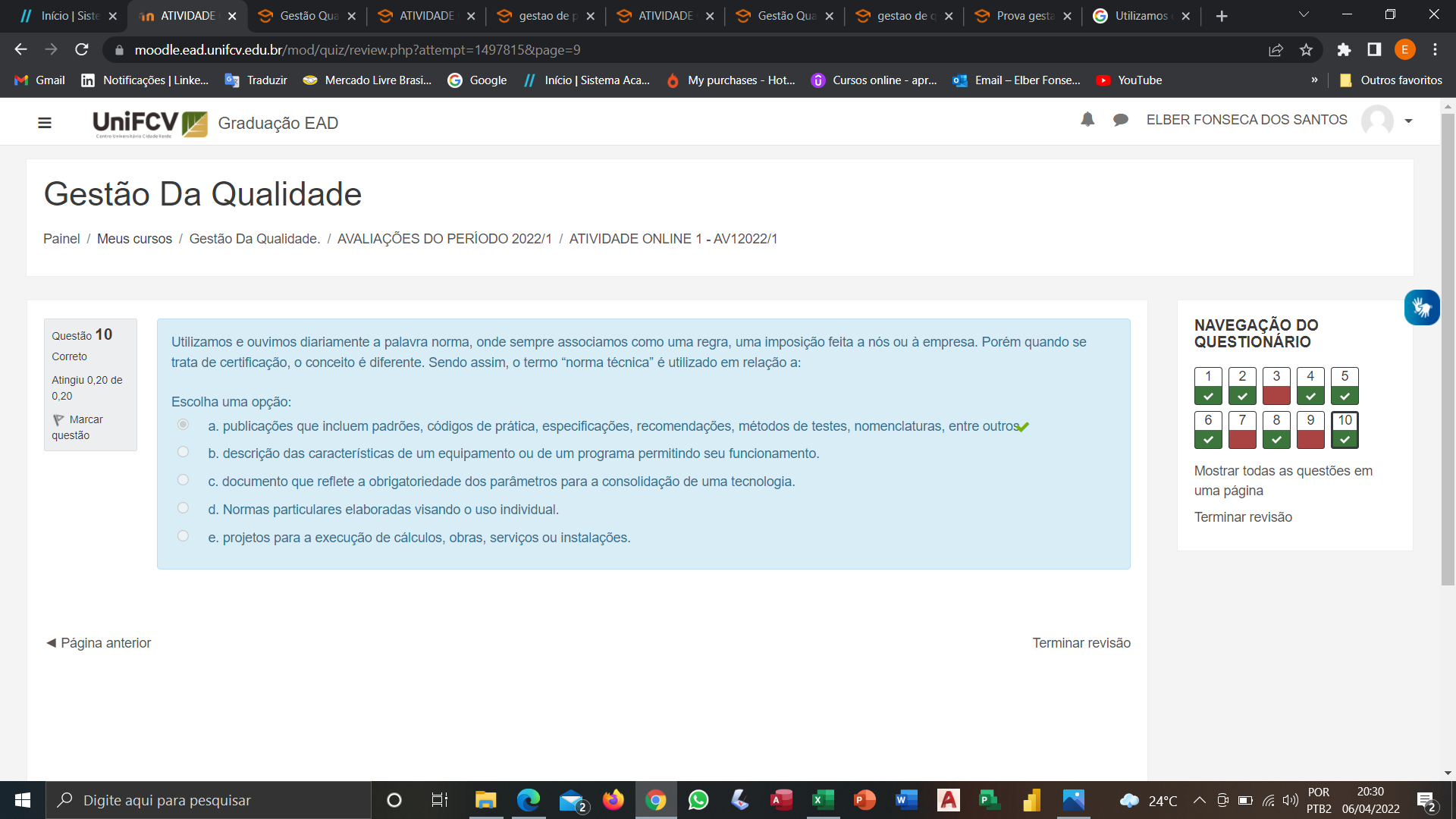Show all questions on one page

click(x=1283, y=480)
